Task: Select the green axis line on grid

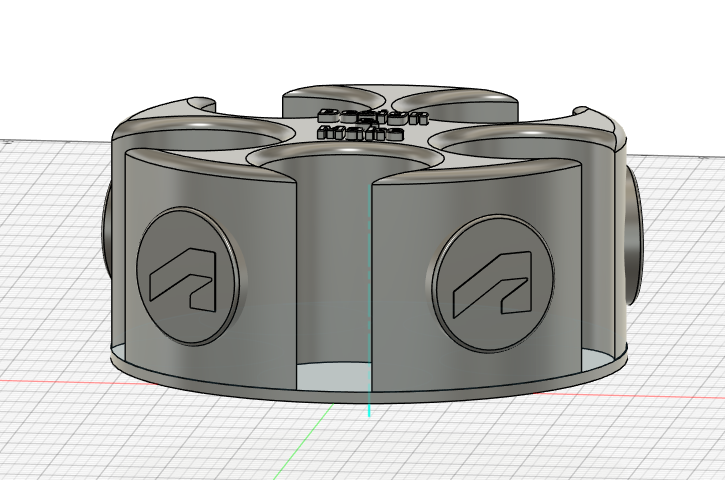Action: 304,441
